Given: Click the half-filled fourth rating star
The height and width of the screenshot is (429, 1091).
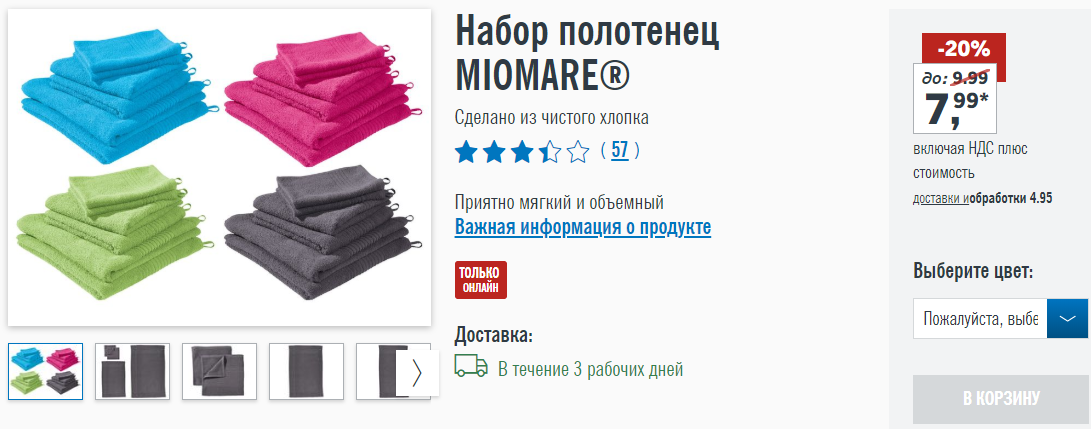Looking at the screenshot, I should coord(550,152).
